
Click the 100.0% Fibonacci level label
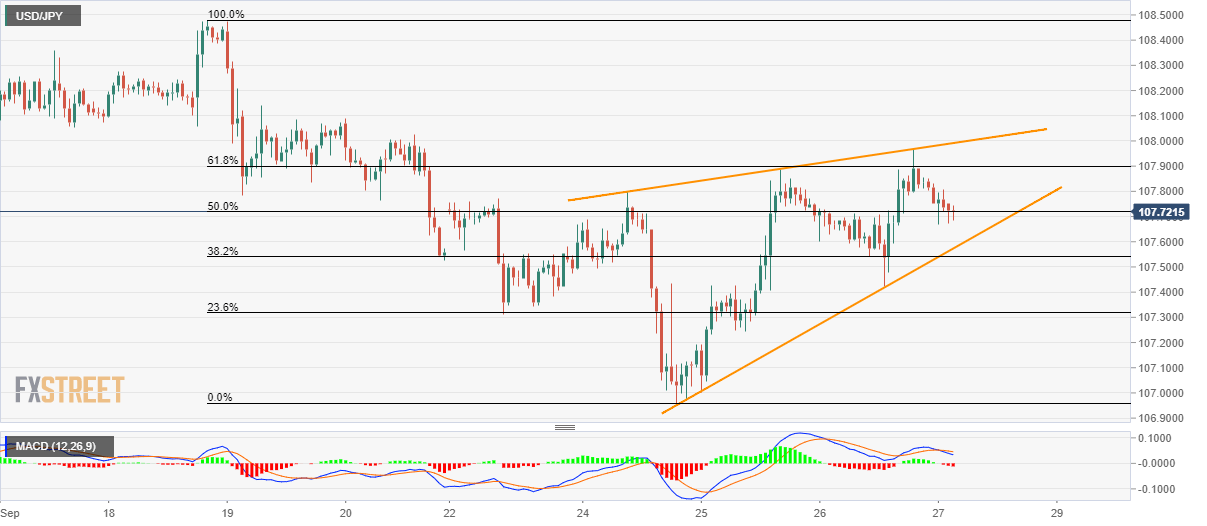coord(225,15)
